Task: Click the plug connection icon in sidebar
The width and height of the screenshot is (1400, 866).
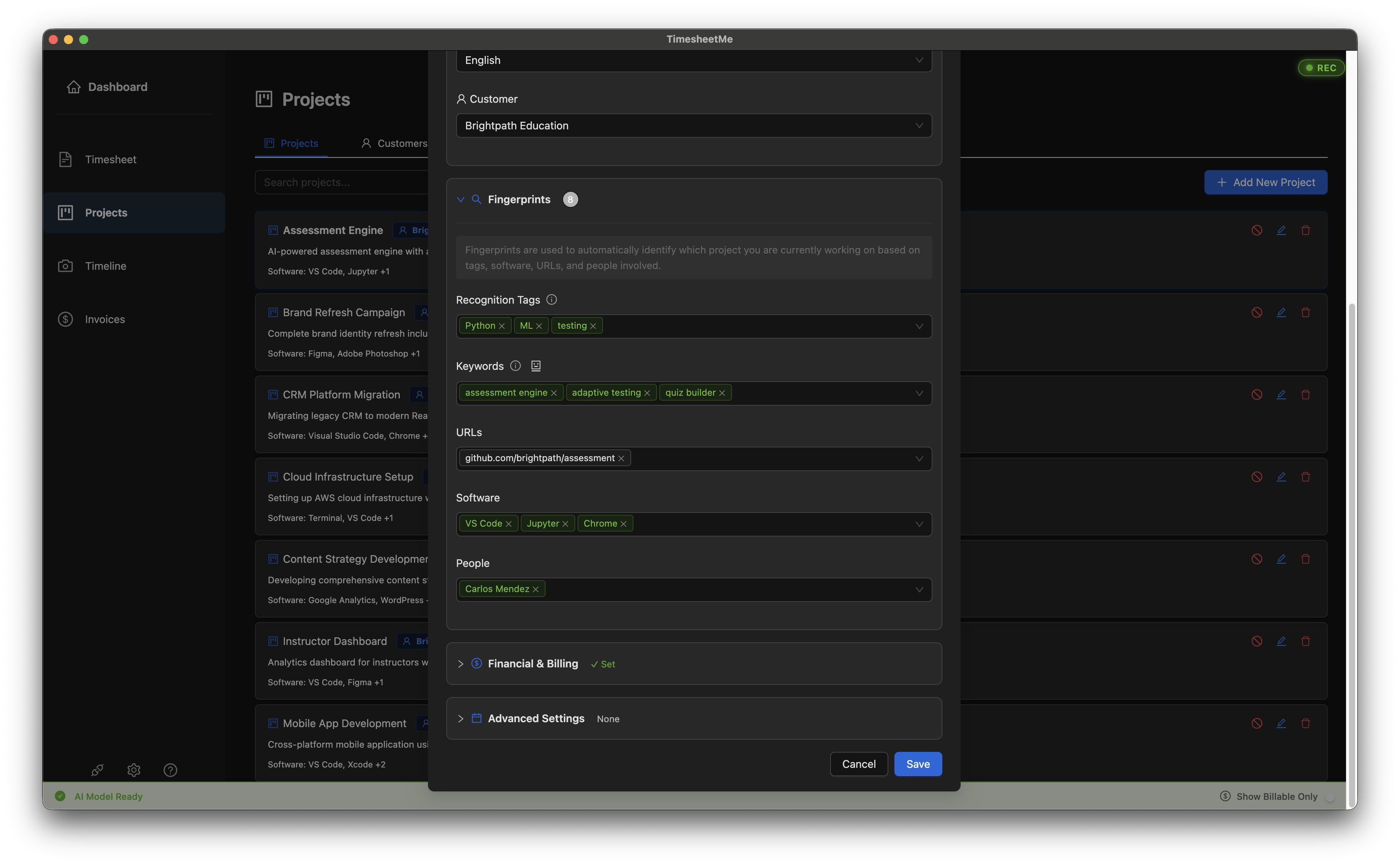Action: coord(97,770)
